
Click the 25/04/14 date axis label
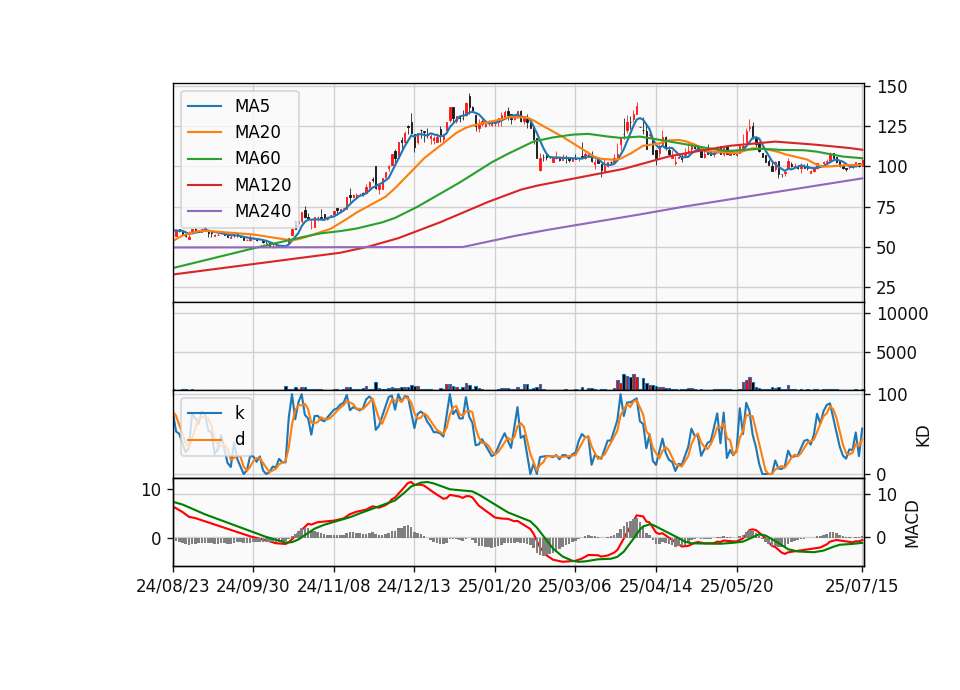(656, 586)
